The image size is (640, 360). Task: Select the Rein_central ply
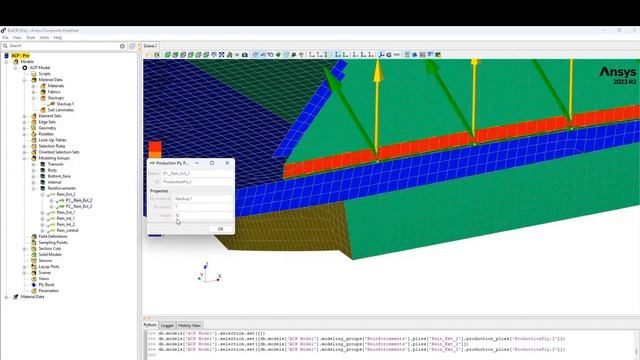pyautogui.click(x=67, y=231)
